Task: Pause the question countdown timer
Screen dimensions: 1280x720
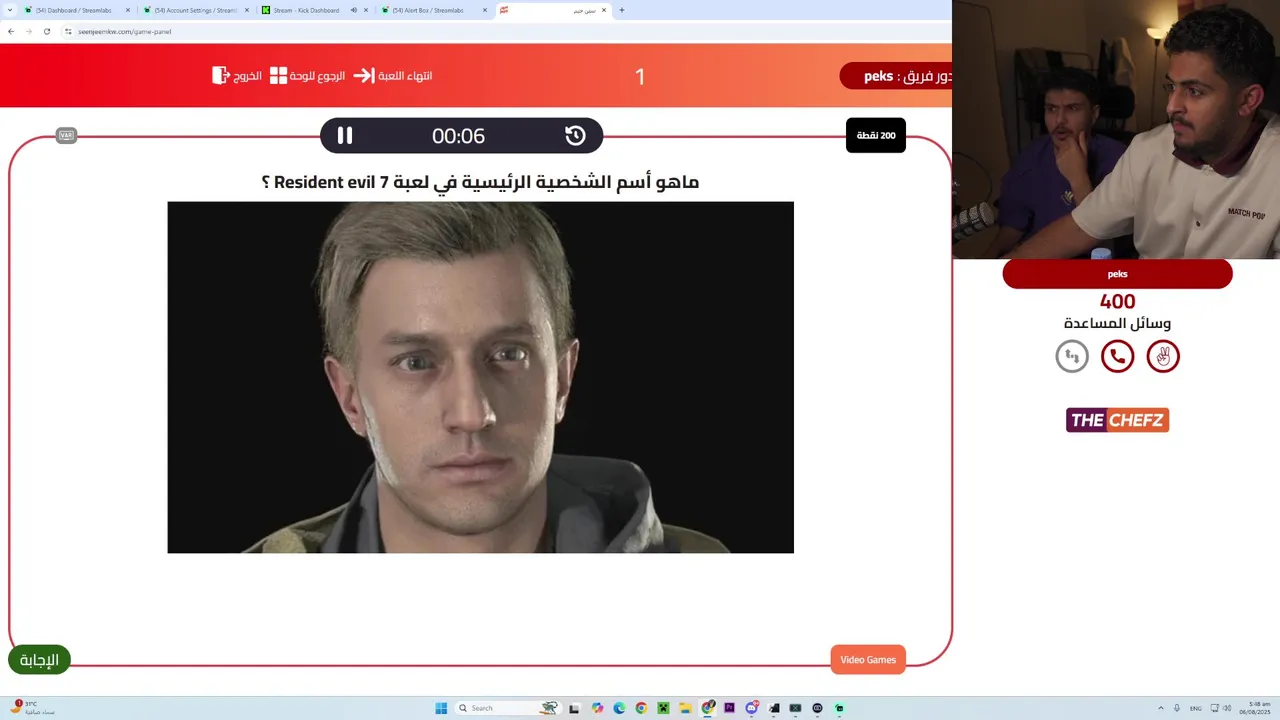Action: (x=345, y=136)
